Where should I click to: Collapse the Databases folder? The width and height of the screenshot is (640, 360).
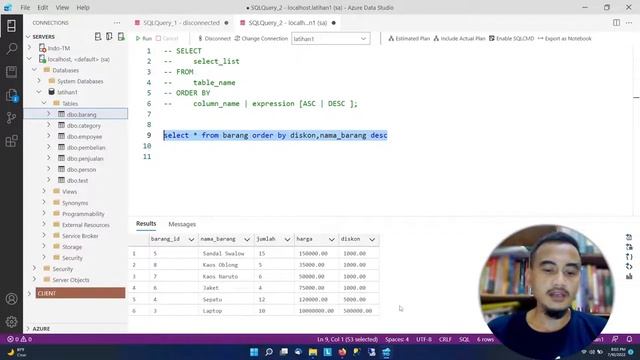tap(34, 70)
